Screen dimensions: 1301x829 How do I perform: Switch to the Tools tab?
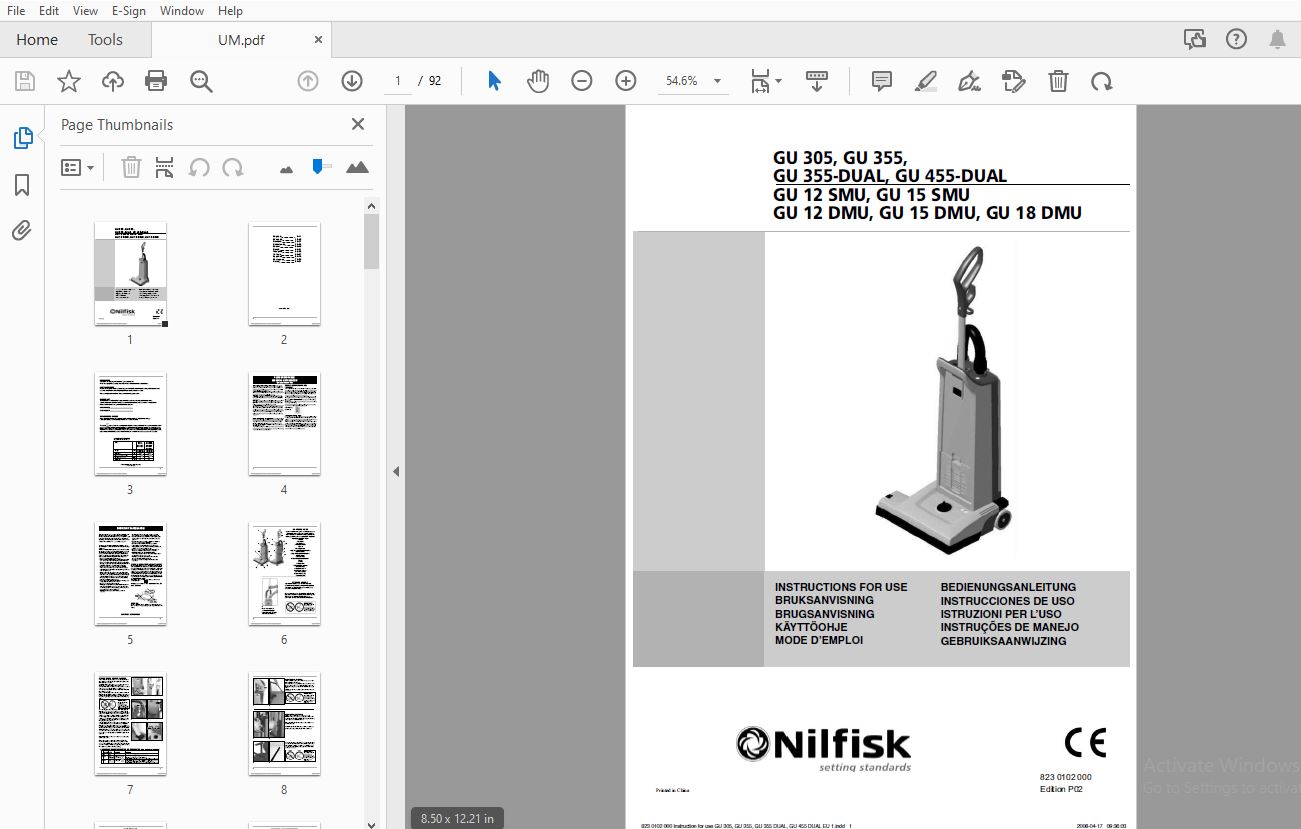(105, 40)
